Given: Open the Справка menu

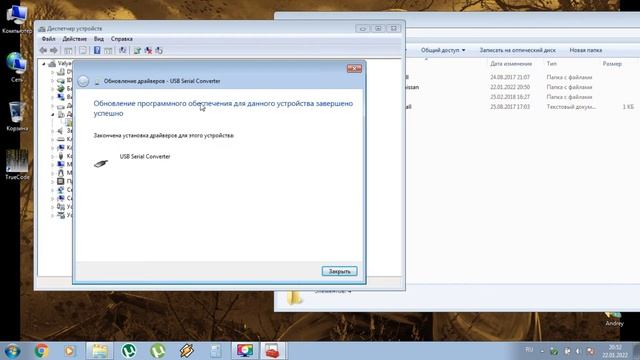Looking at the screenshot, I should [x=122, y=39].
